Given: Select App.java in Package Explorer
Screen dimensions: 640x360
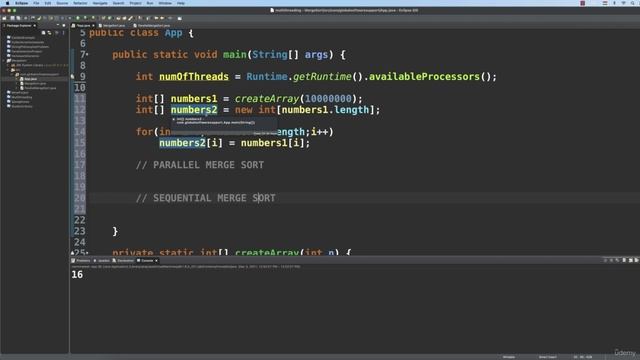Looking at the screenshot, I should point(30,79).
